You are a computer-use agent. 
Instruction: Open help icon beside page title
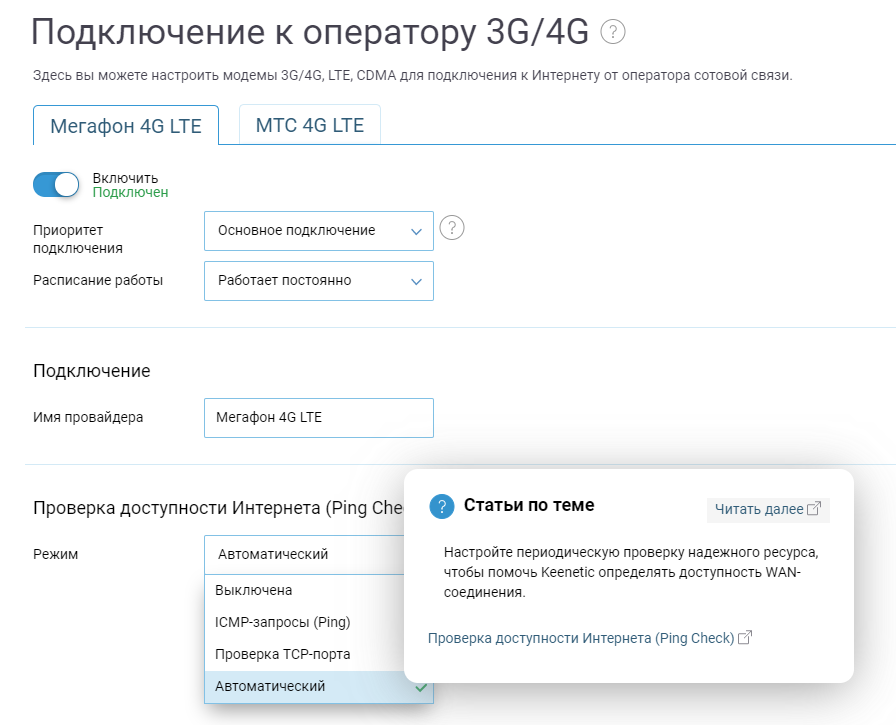[x=613, y=31]
